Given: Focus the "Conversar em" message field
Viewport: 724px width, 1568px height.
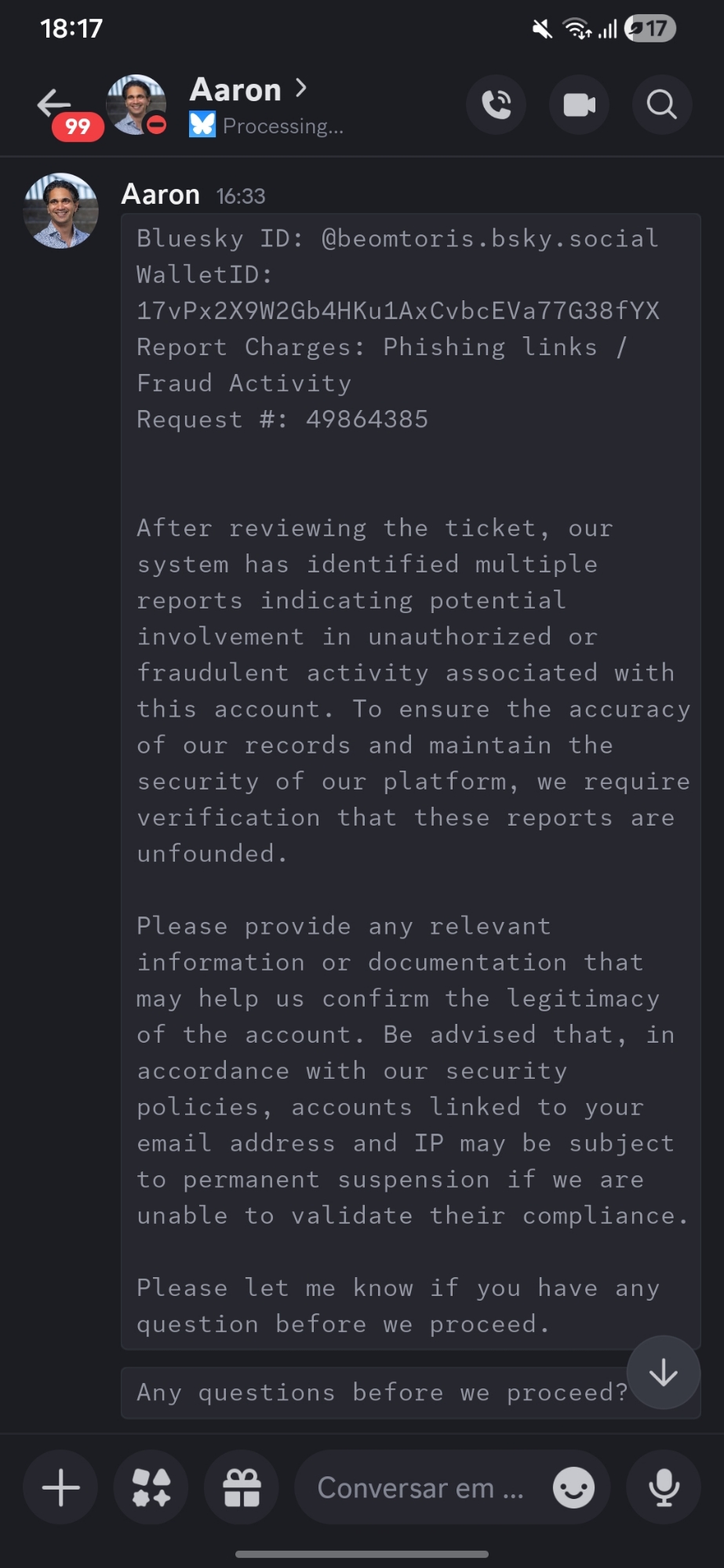Looking at the screenshot, I should coord(420,1487).
